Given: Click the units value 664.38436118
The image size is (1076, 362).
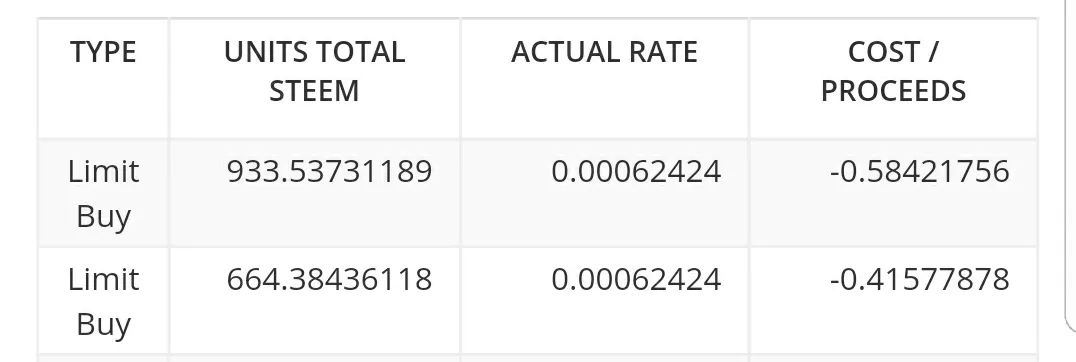Looking at the screenshot, I should tap(329, 279).
